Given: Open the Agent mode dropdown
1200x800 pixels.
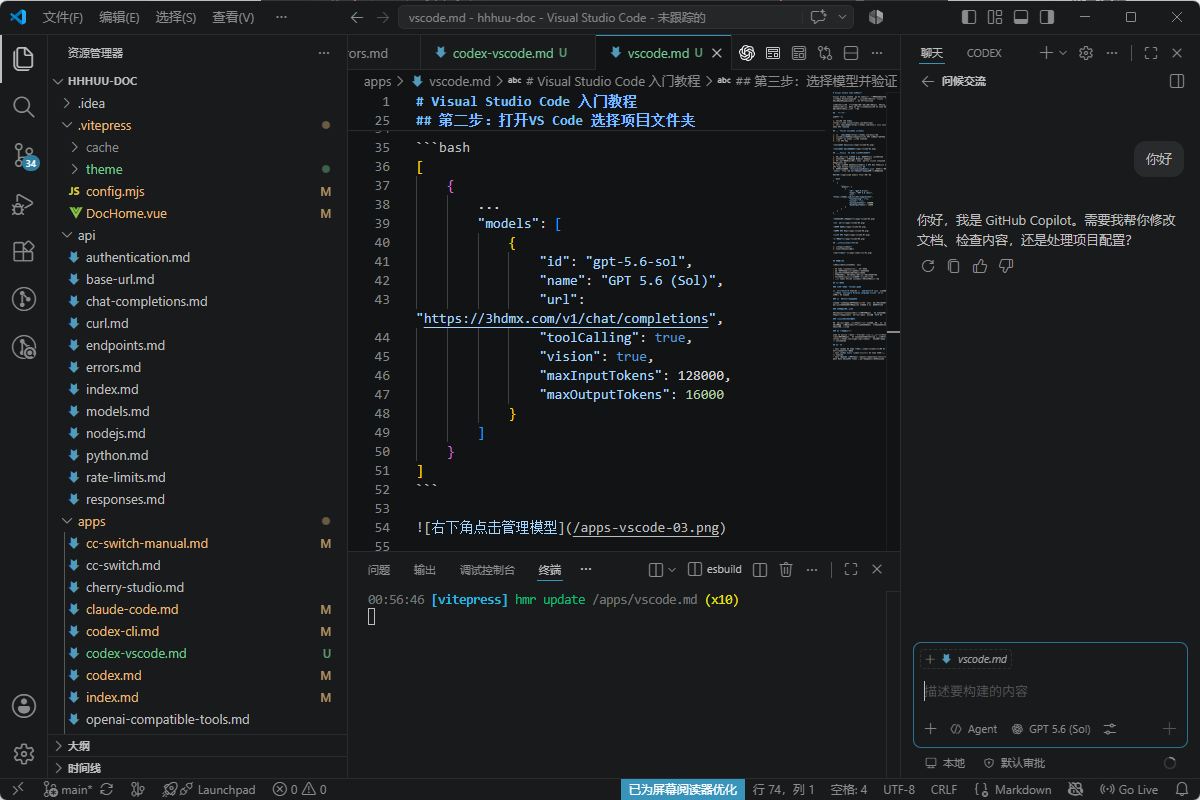Looking at the screenshot, I should 973,729.
